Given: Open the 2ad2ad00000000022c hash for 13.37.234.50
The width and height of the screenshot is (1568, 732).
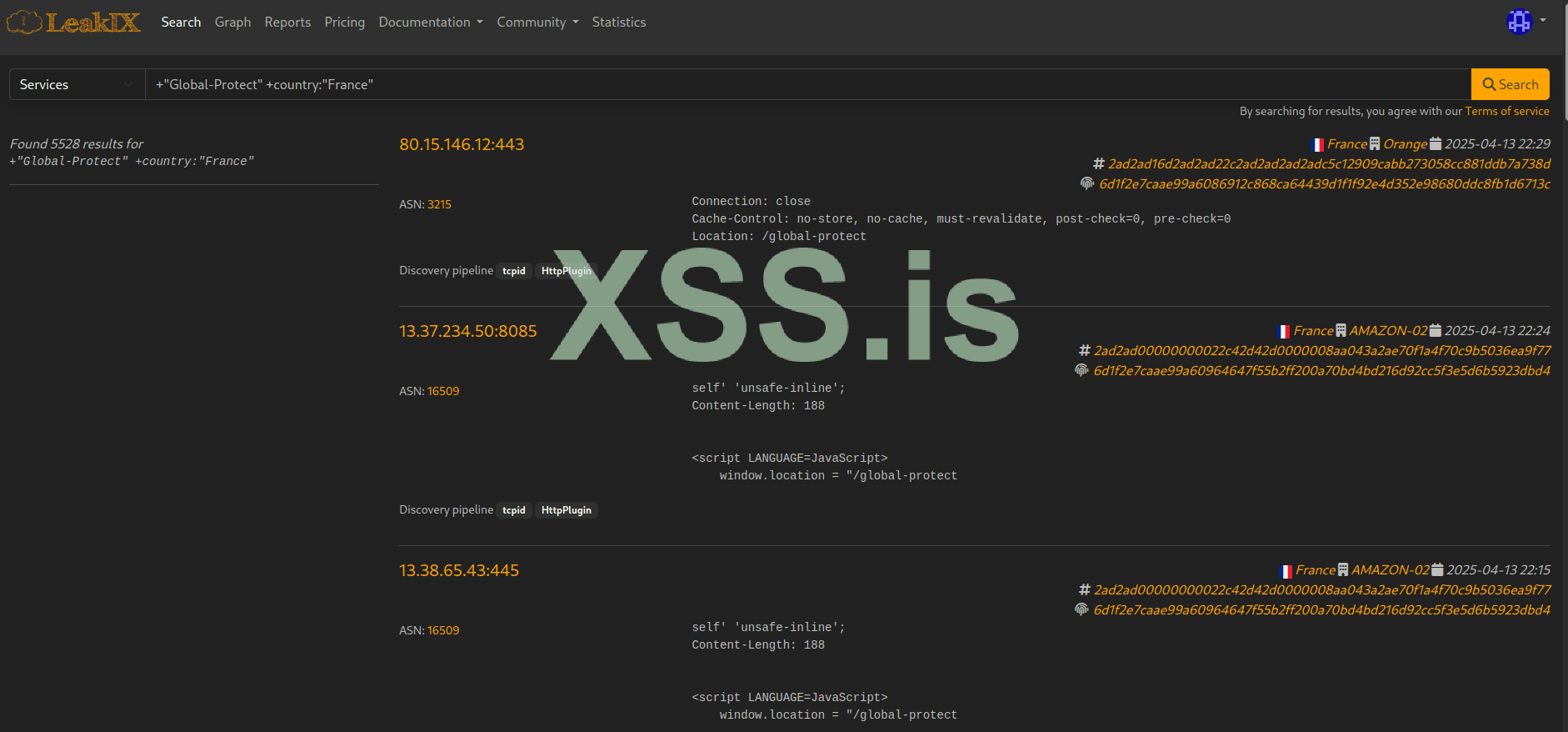Looking at the screenshot, I should (1322, 350).
